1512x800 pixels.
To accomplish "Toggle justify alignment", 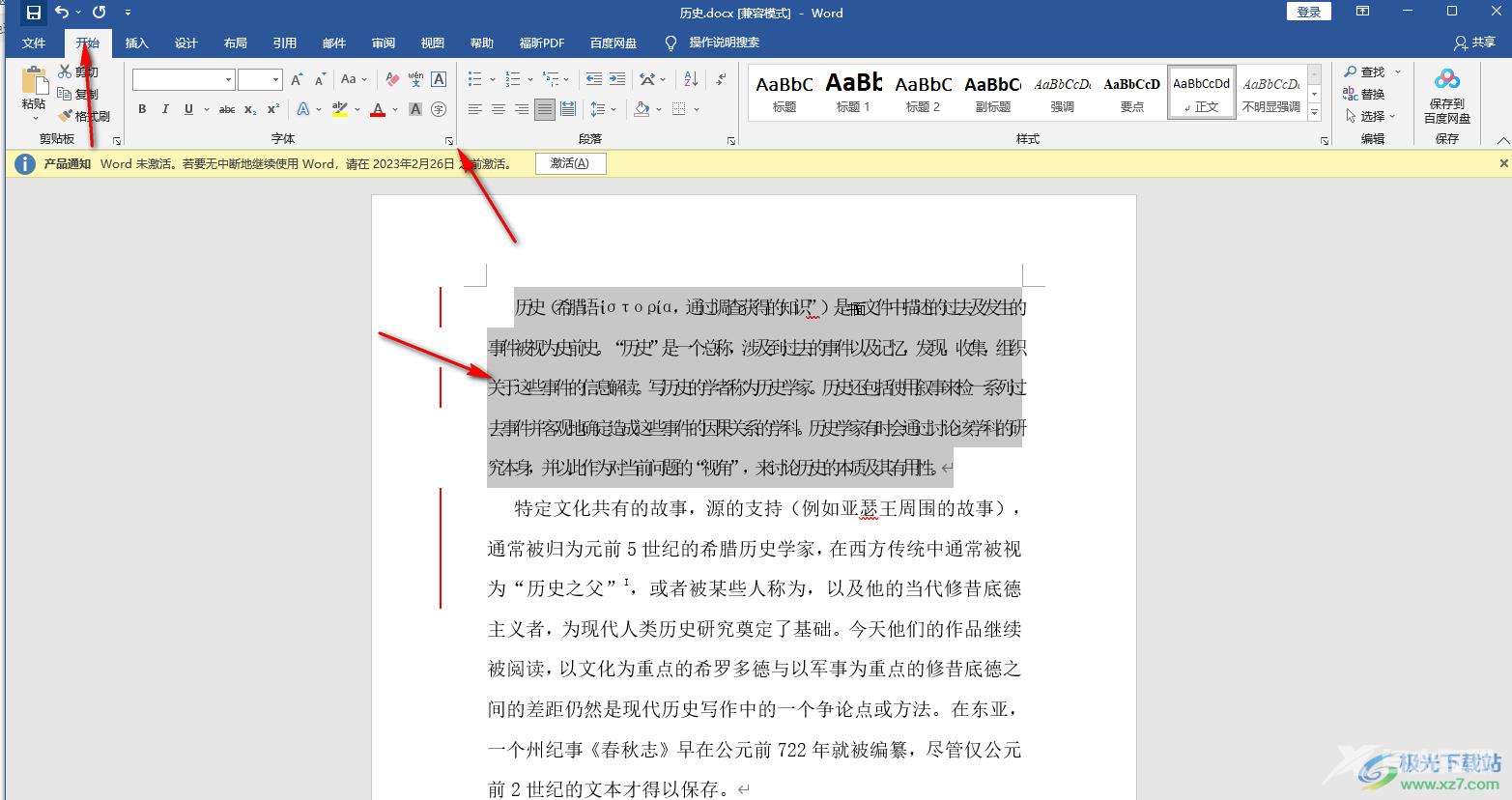I will [545, 109].
